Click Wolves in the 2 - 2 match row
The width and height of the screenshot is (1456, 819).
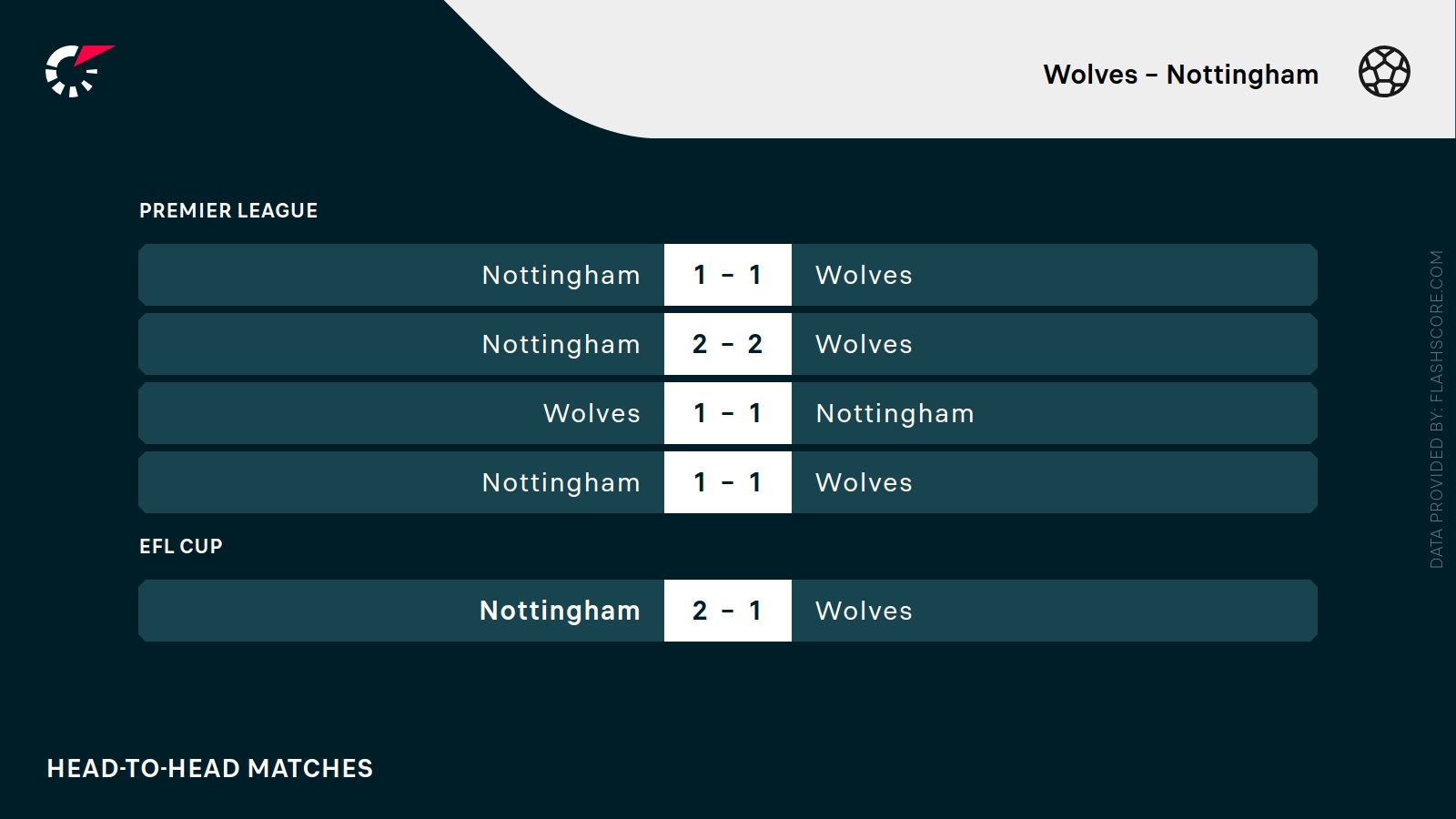[x=864, y=344]
